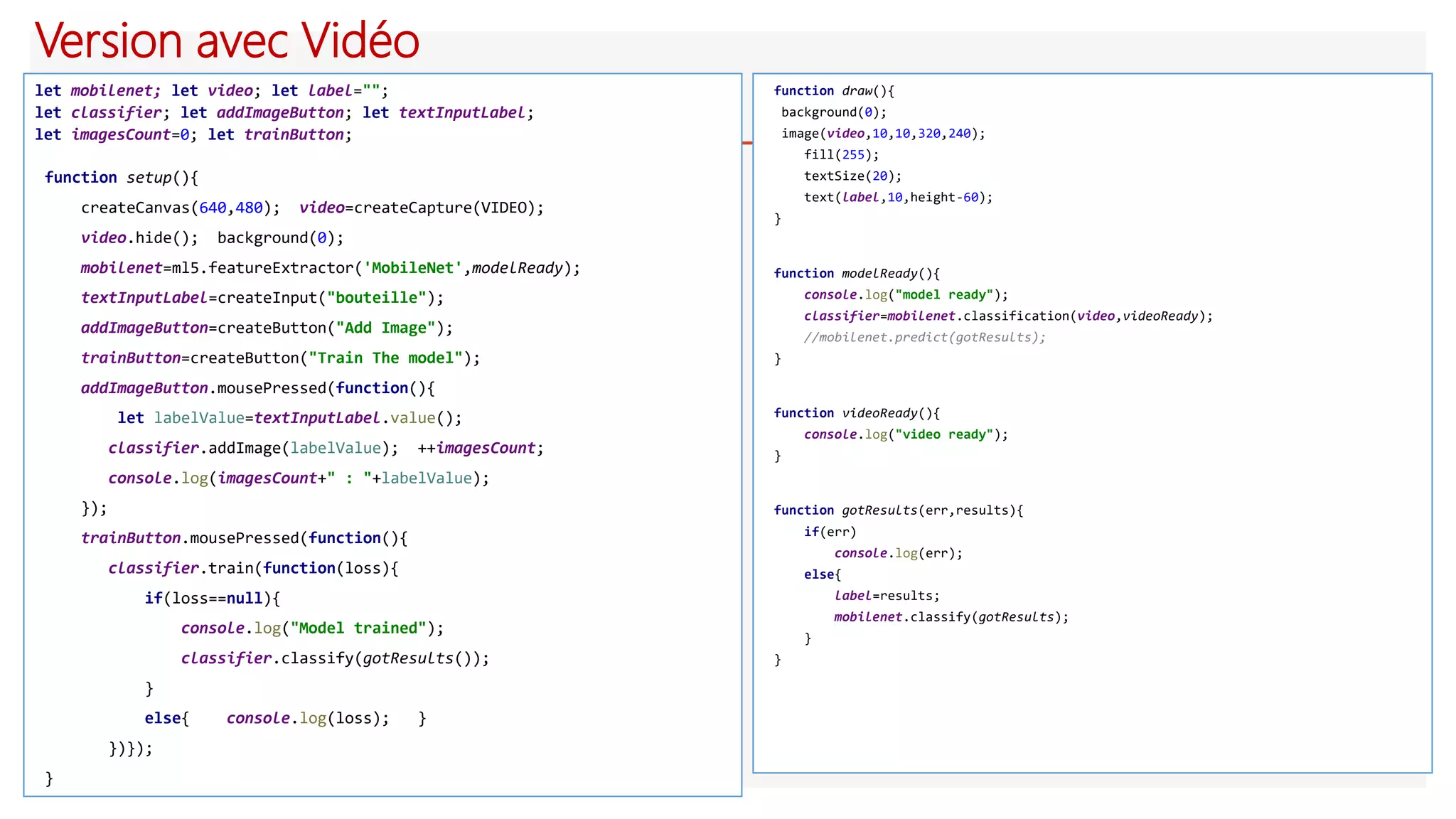Click the "let labelValue=textInputLabel.value();" line
This screenshot has height=819, width=1456.
290,418
